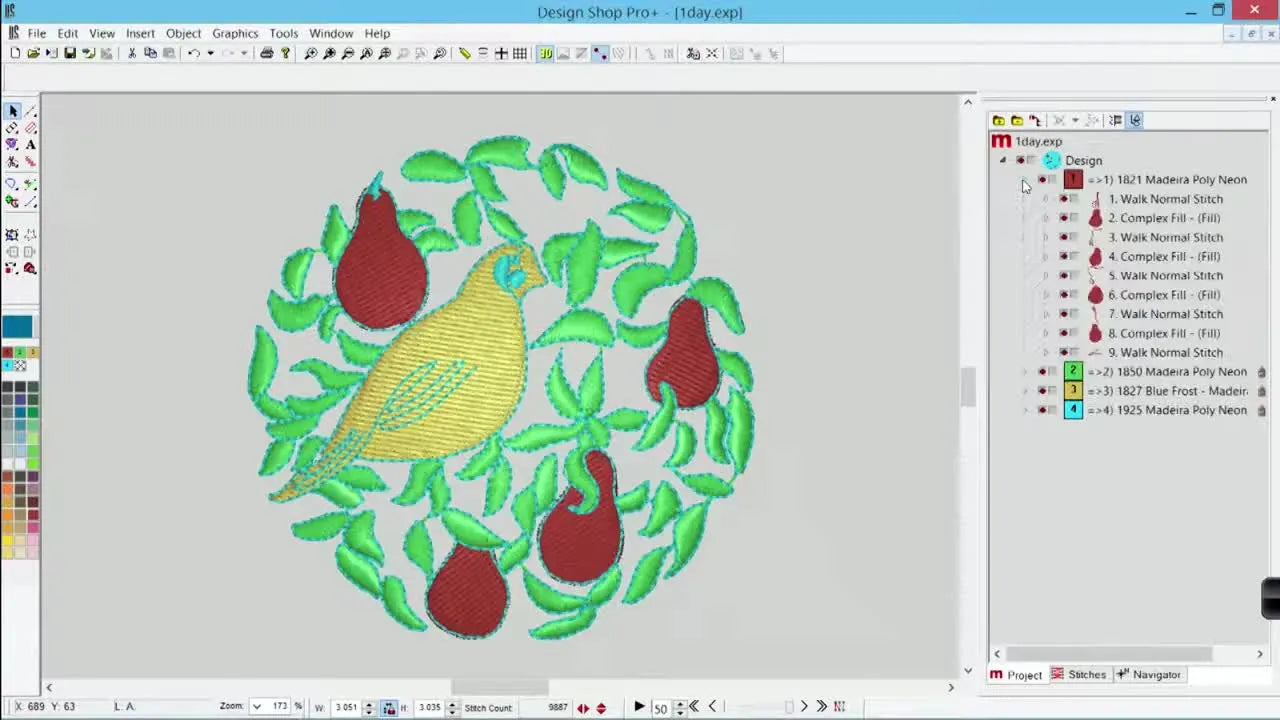
Task: Expand the 1. Walk Normal Stitch item
Action: (x=1045, y=198)
